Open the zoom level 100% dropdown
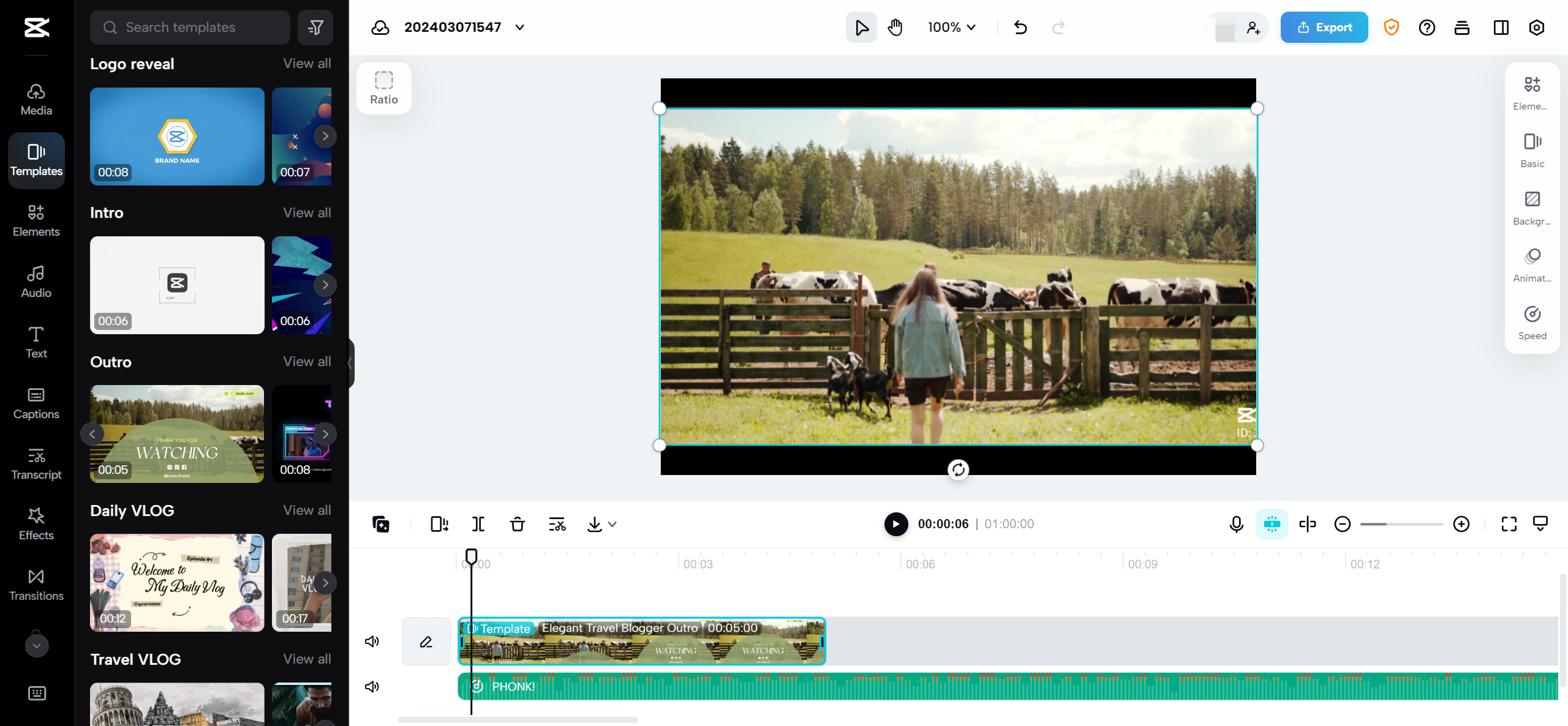Screen dimensions: 1568x726 950,27
